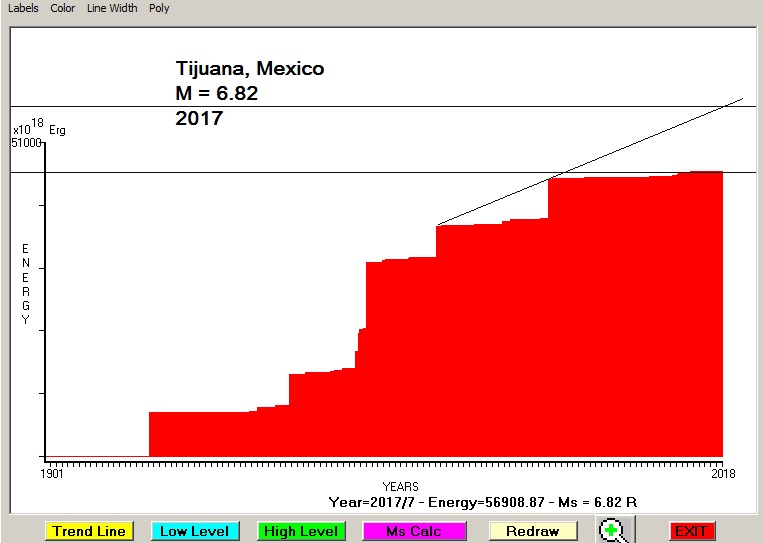This screenshot has width=764, height=543.
Task: Open the Color menu
Action: [x=63, y=8]
